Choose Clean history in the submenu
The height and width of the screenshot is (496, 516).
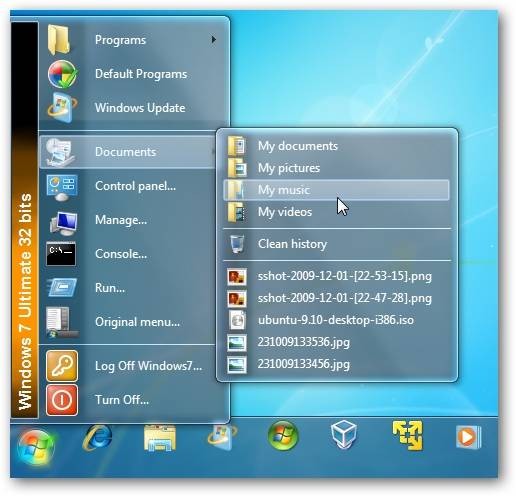(292, 244)
